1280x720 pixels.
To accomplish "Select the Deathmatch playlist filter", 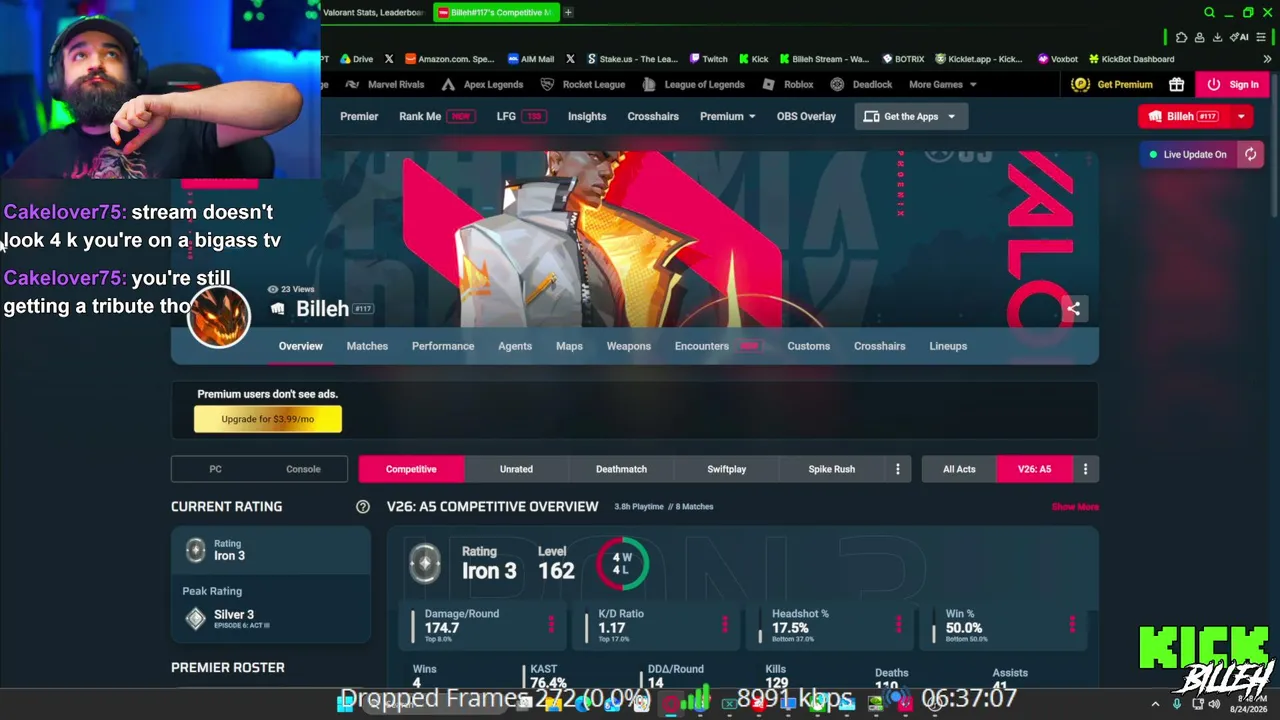I will [621, 469].
